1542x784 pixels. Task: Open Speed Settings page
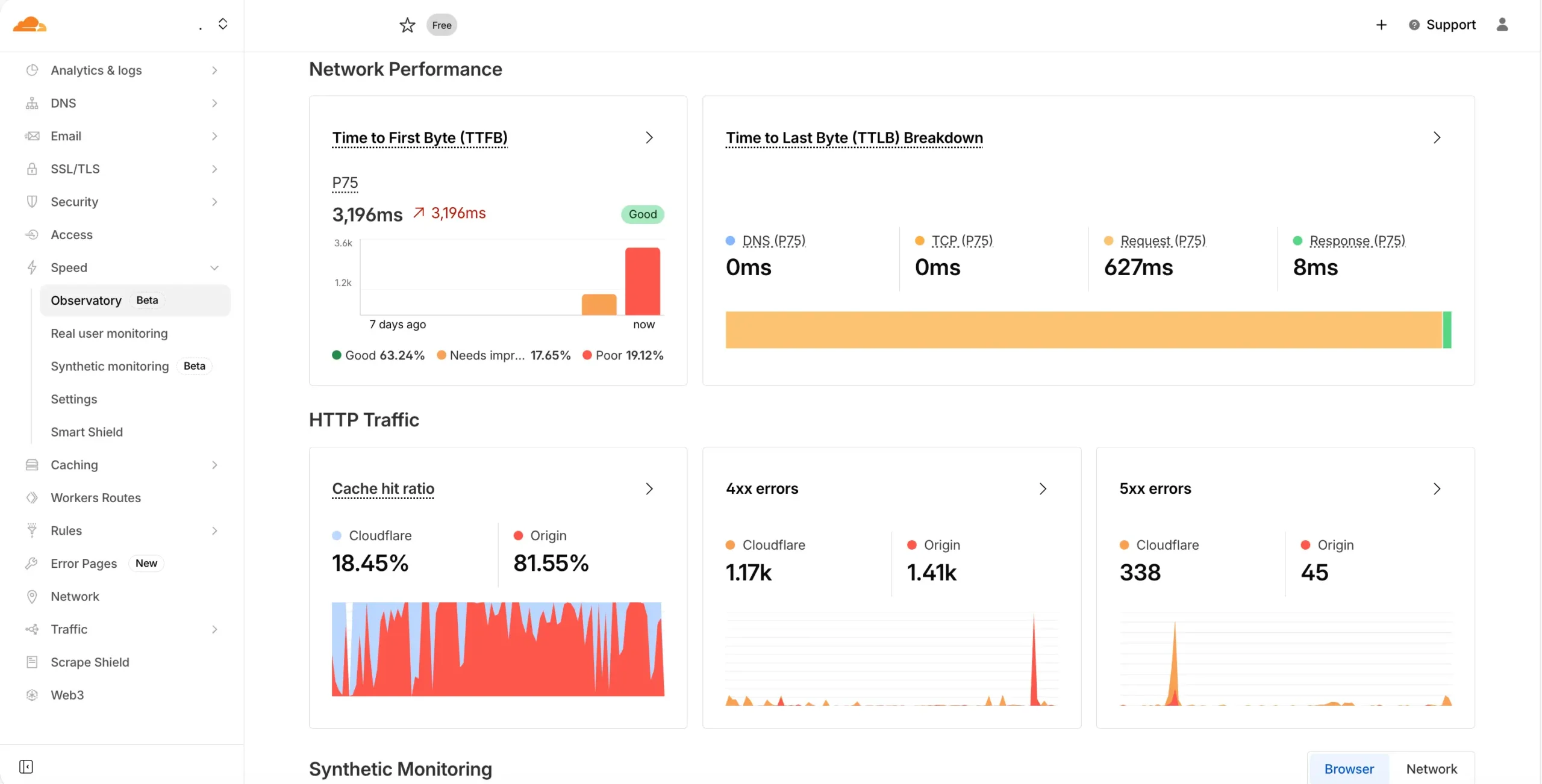coord(73,399)
